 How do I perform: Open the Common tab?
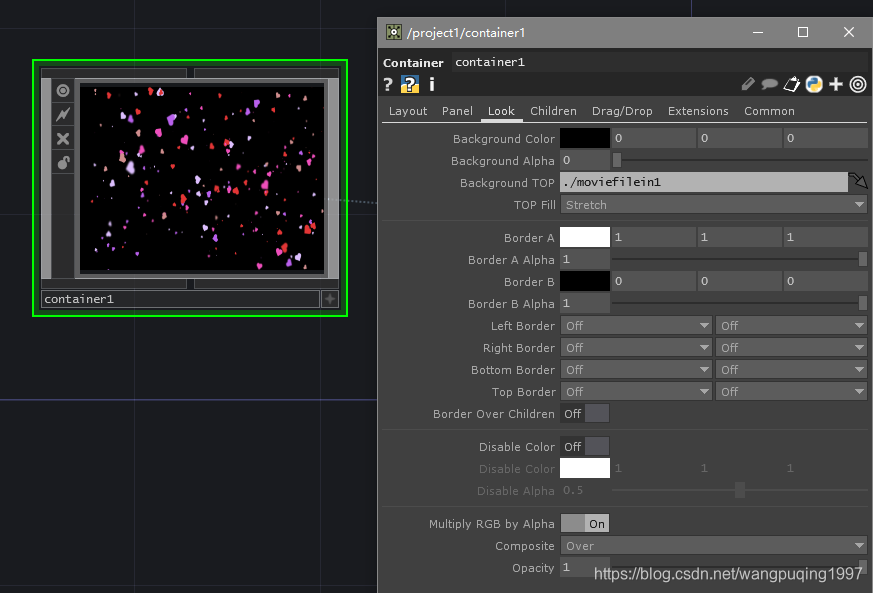coord(769,111)
